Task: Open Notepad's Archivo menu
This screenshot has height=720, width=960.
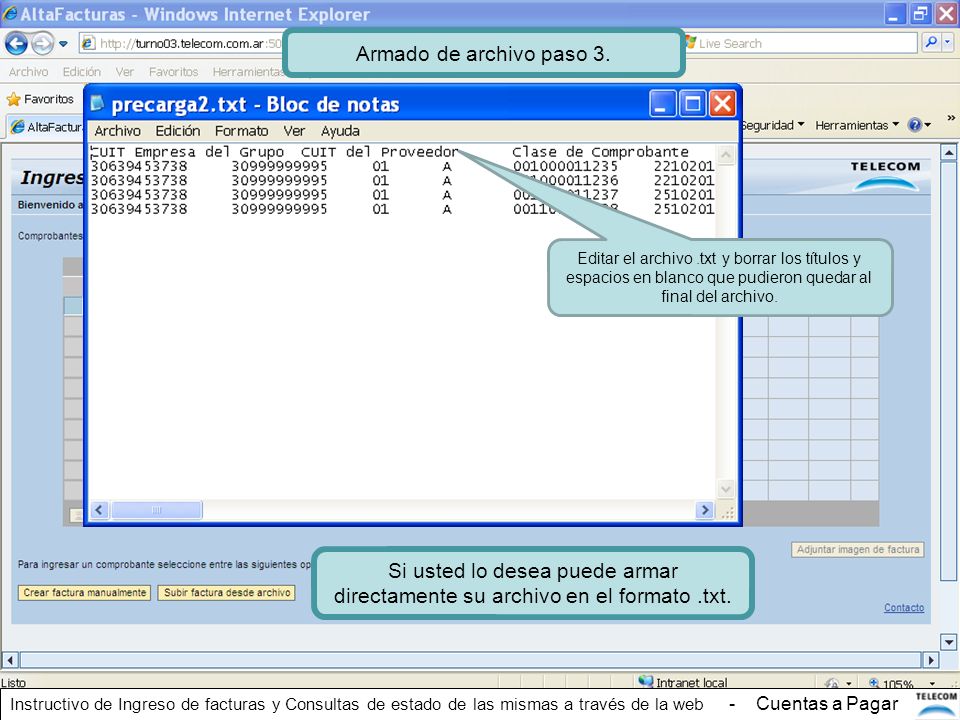Action: (117, 131)
